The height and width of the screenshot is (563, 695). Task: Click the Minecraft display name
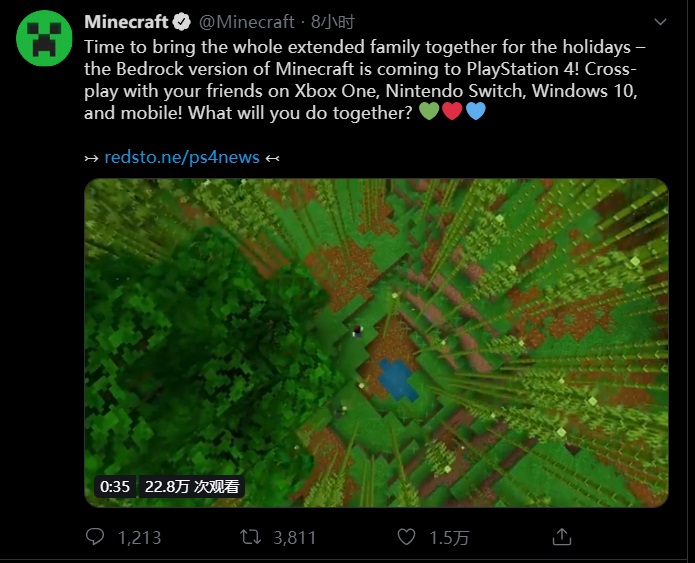tap(126, 21)
